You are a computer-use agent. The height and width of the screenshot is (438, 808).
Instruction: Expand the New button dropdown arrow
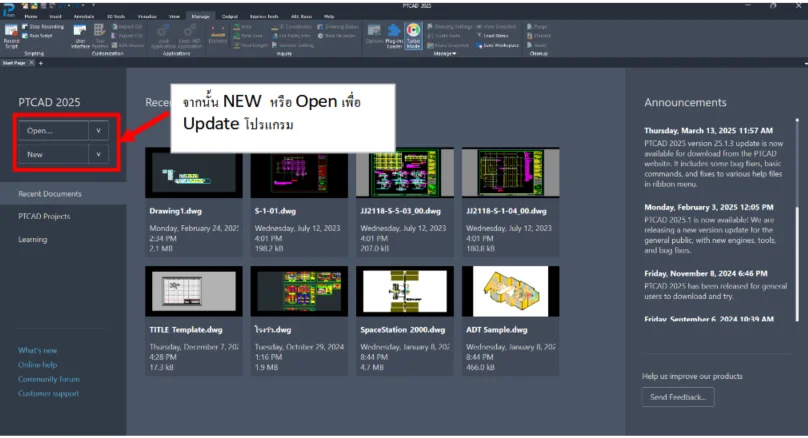(x=98, y=154)
